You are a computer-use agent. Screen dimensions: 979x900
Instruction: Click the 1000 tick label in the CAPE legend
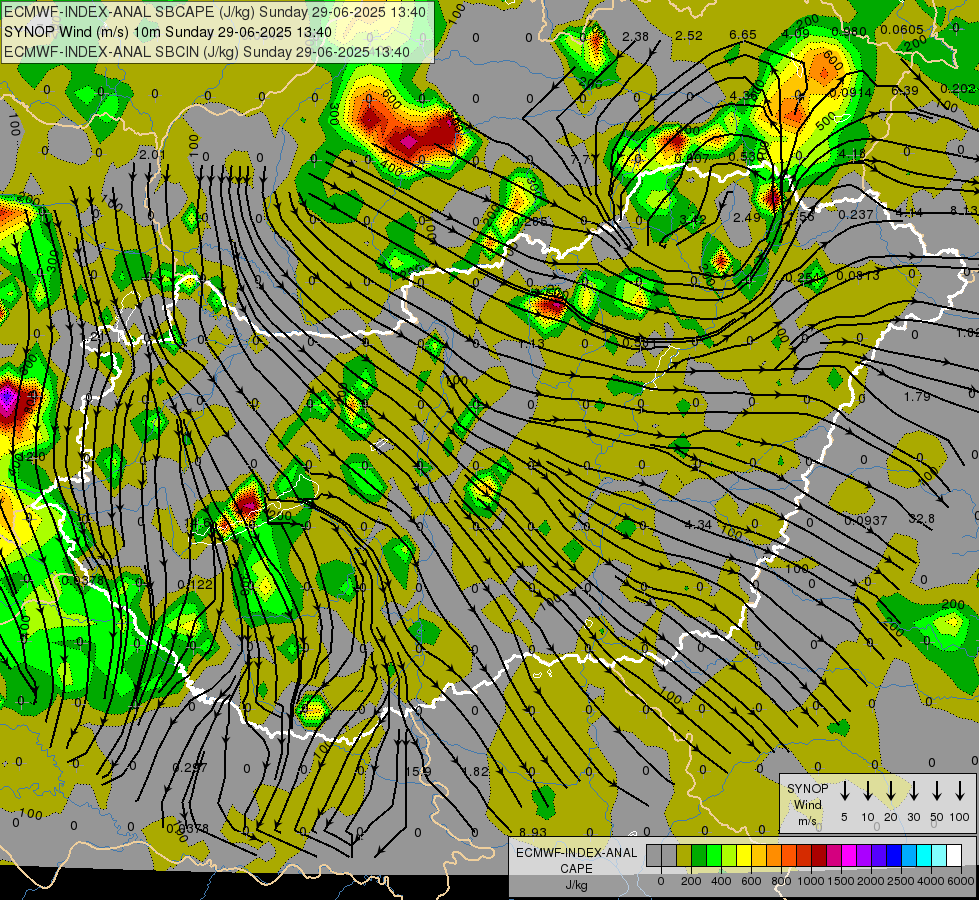811,881
